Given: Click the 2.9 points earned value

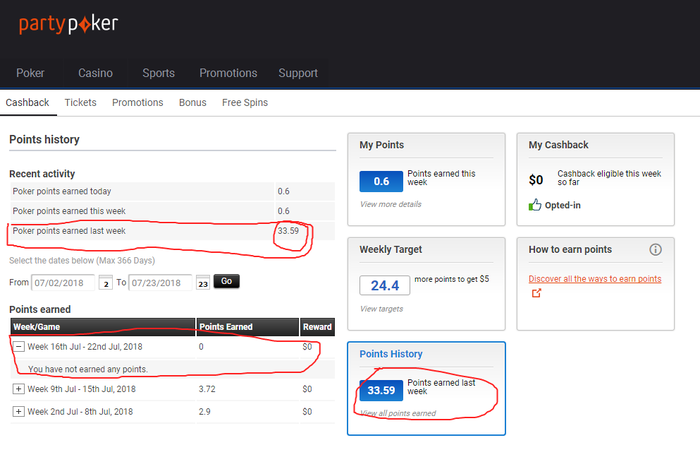Looking at the screenshot, I should (x=204, y=412).
